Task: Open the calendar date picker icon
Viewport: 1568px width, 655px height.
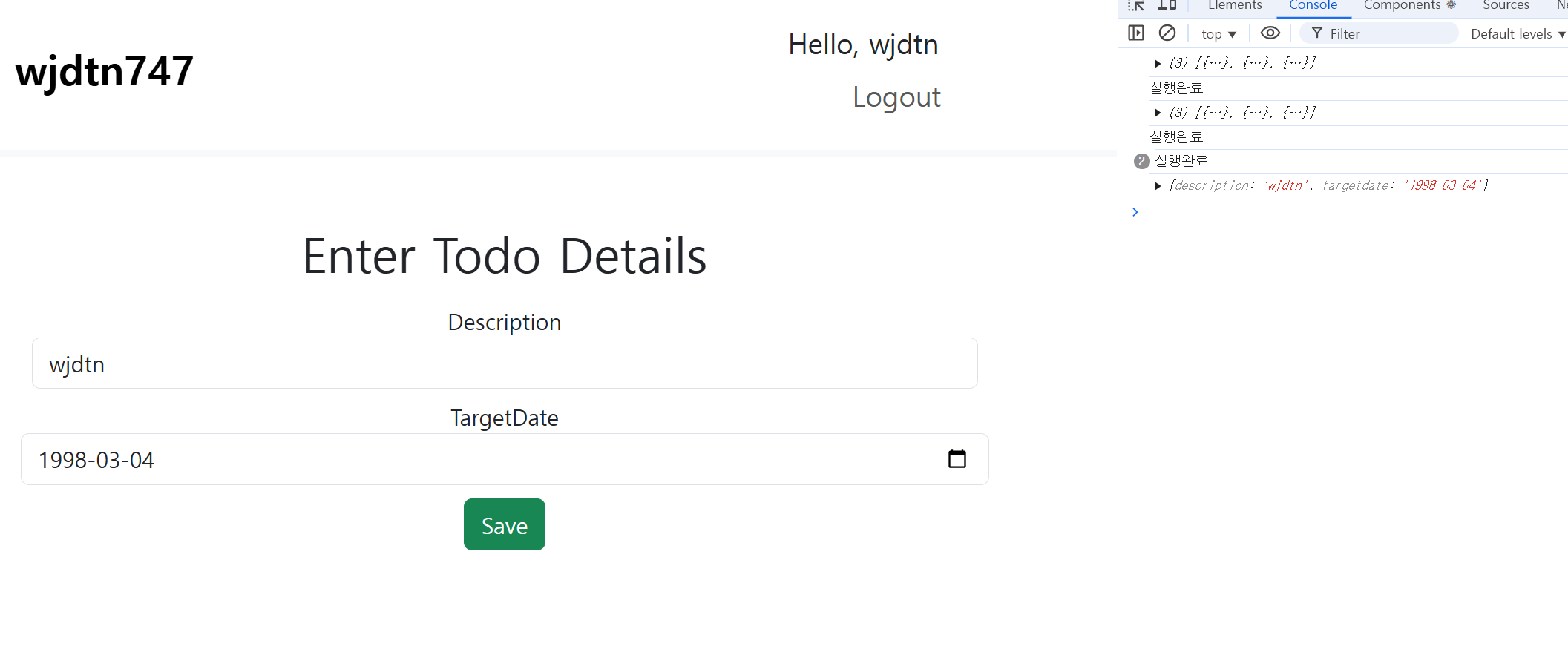Action: click(x=957, y=458)
